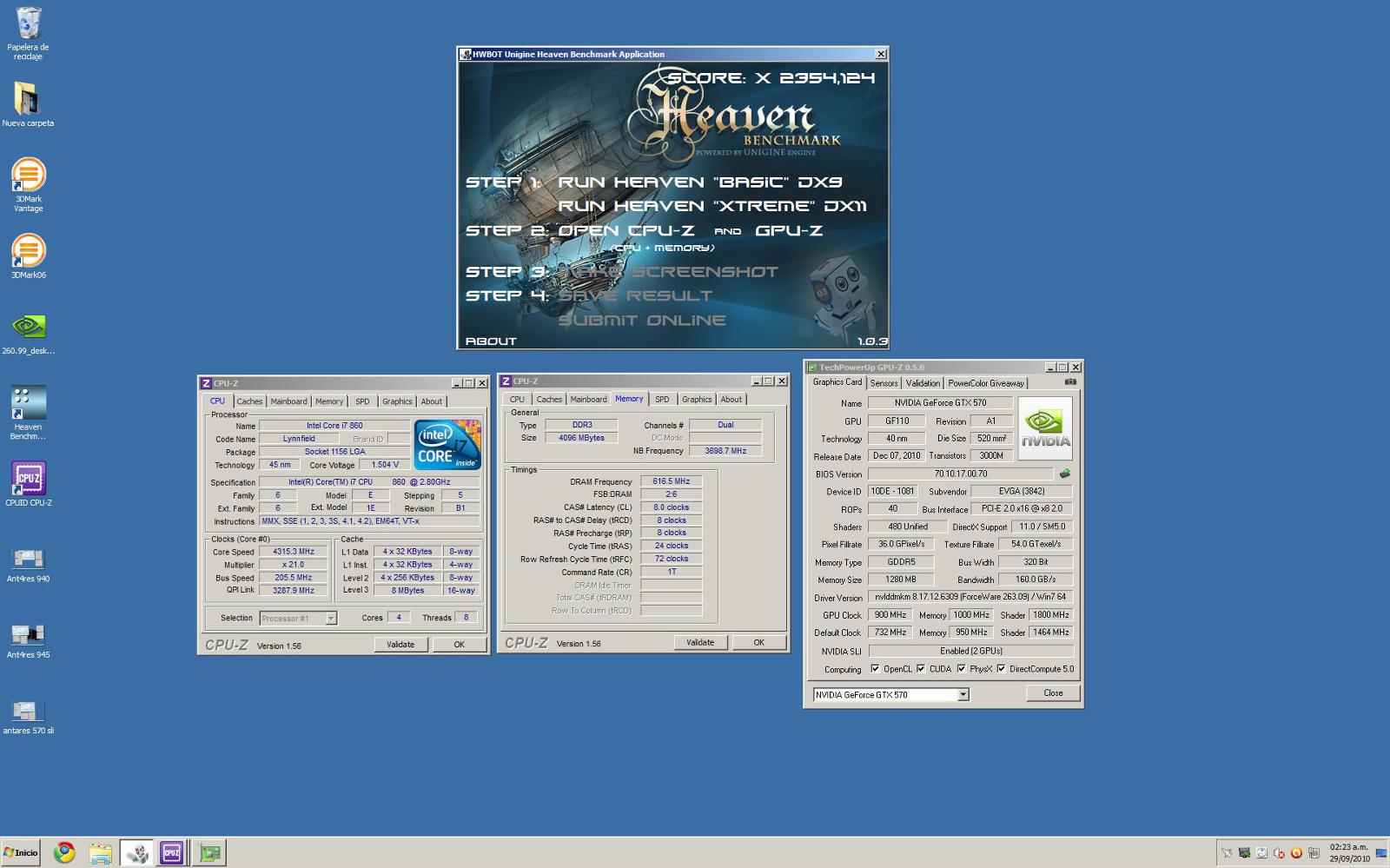Click OK in right CPU-Z memory window
This screenshot has width=1390, height=868.
coord(759,643)
